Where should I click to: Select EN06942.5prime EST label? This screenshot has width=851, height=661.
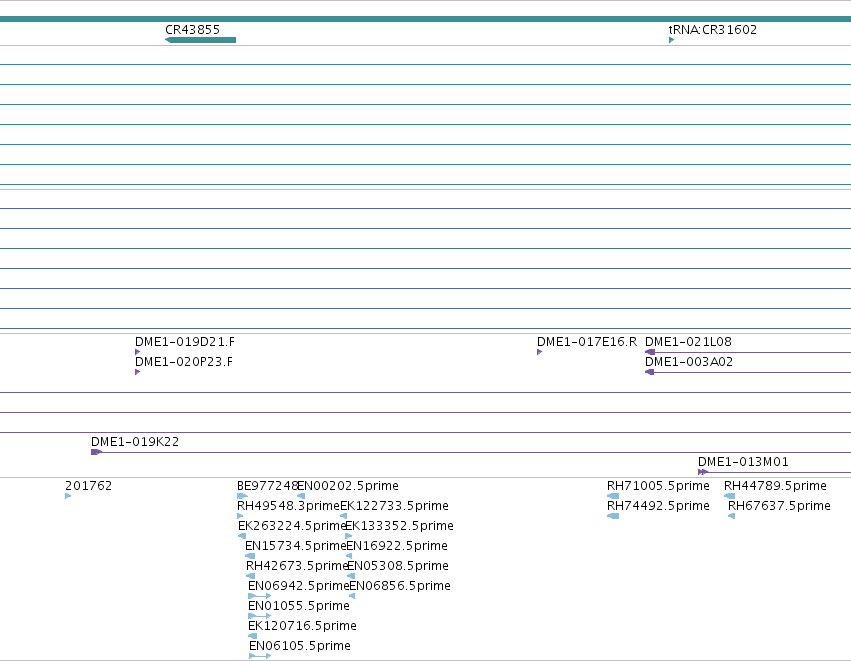299,586
